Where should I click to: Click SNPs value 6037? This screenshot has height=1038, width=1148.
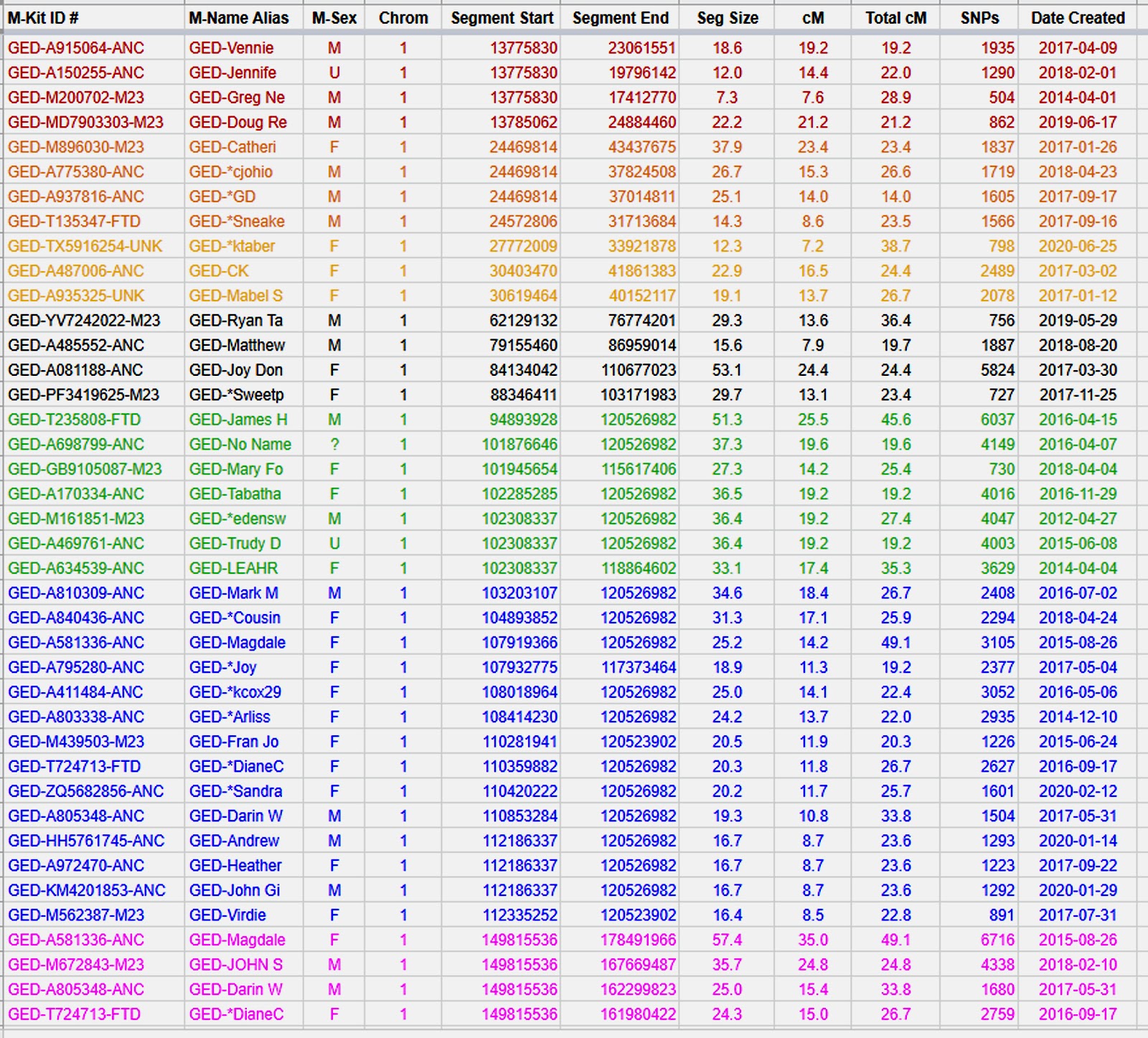[x=998, y=420]
